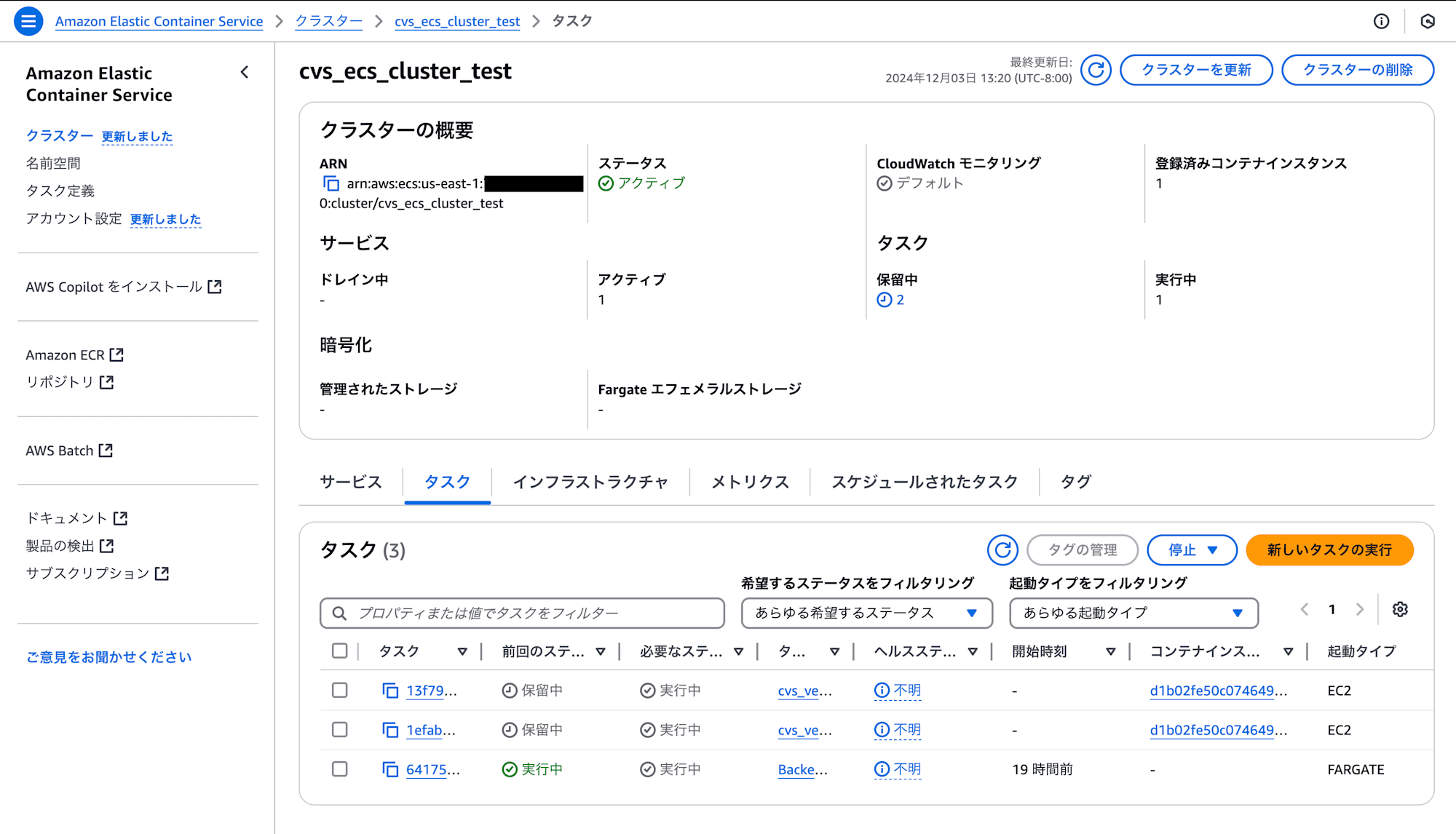Refresh the cluster page with circular arrow
The width and height of the screenshot is (1456, 834).
pos(1096,70)
